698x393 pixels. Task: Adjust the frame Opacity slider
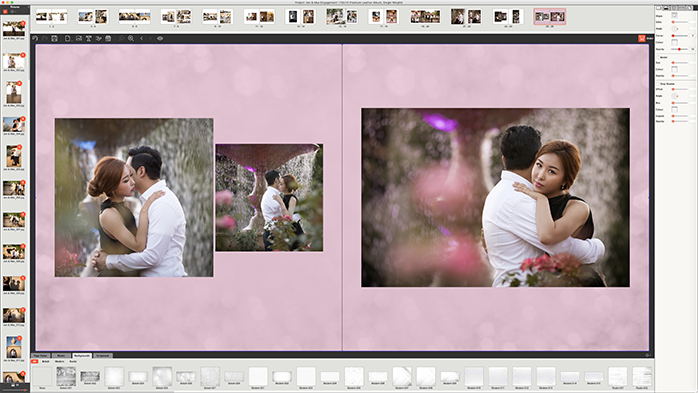tap(679, 49)
